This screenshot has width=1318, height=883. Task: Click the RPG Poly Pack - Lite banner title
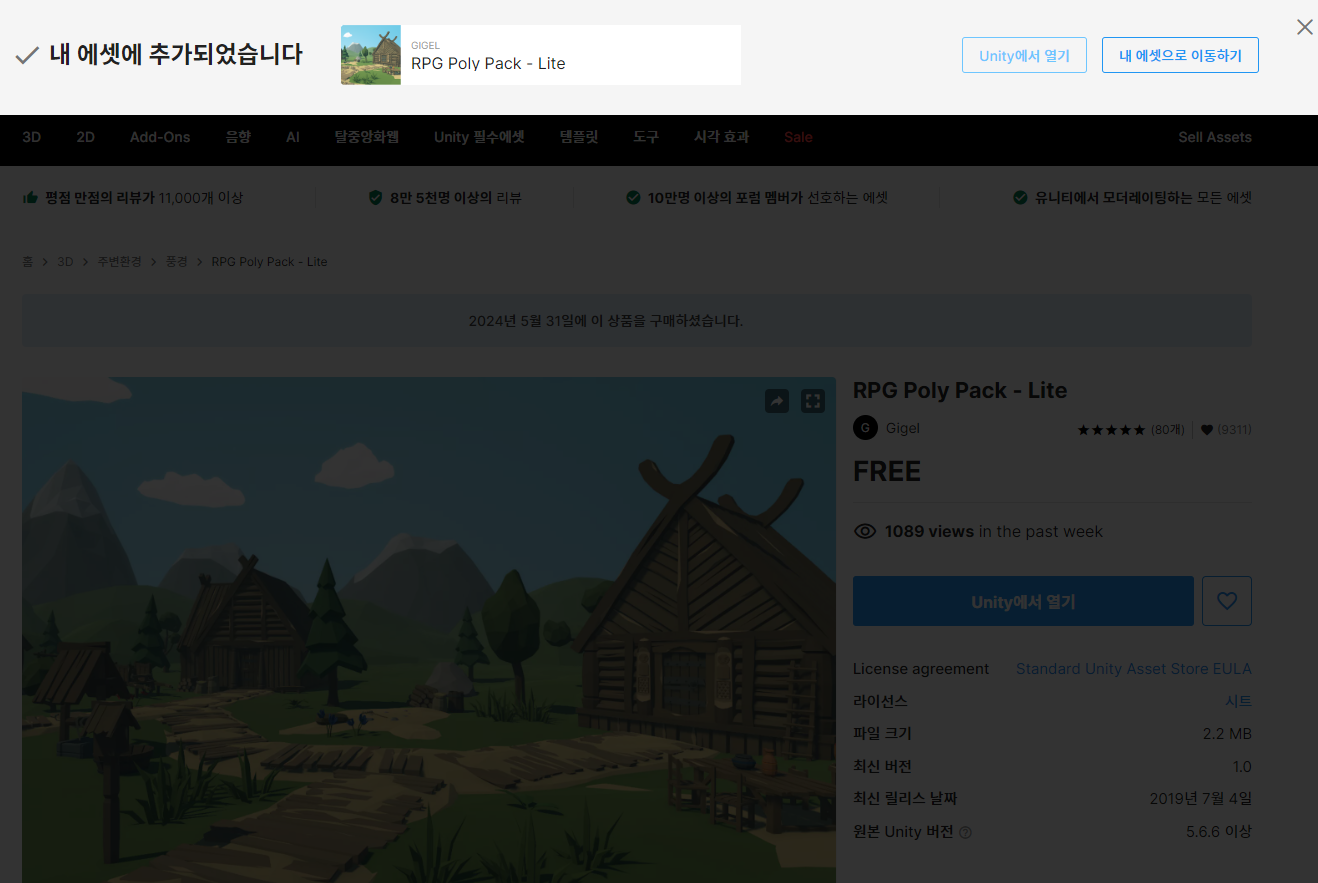point(488,63)
